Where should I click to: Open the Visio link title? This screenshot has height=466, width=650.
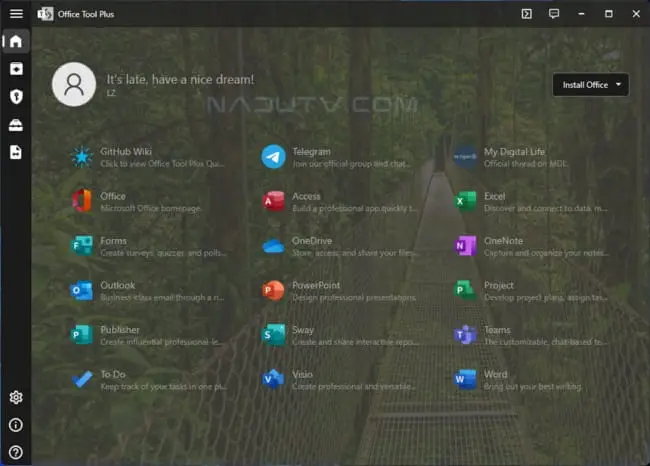[302, 374]
